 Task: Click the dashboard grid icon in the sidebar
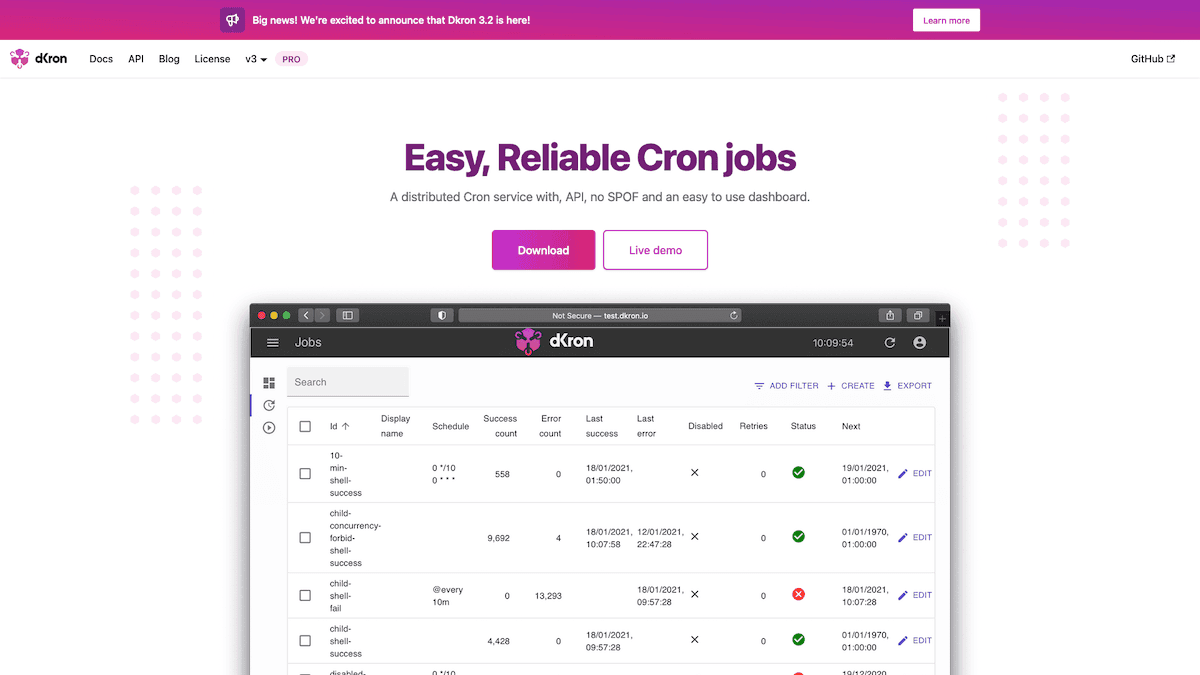pyautogui.click(x=268, y=383)
